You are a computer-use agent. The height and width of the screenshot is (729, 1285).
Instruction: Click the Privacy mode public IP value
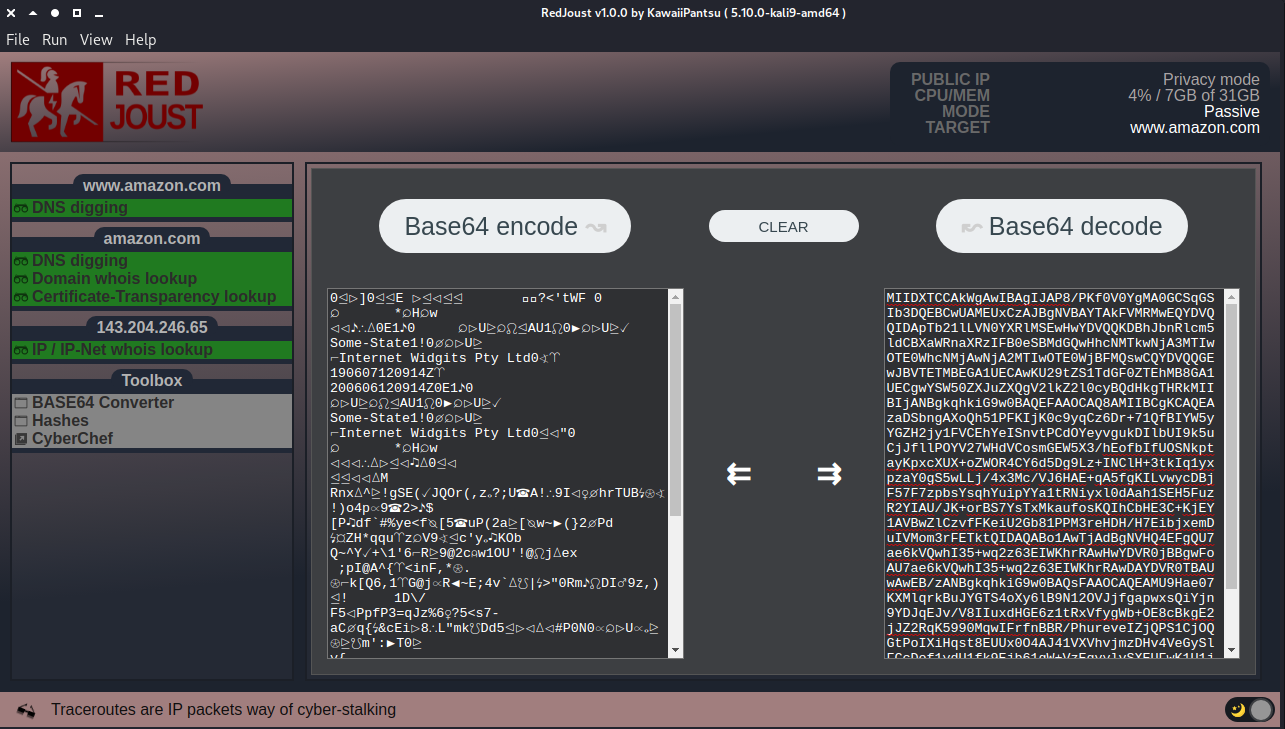coord(1211,80)
